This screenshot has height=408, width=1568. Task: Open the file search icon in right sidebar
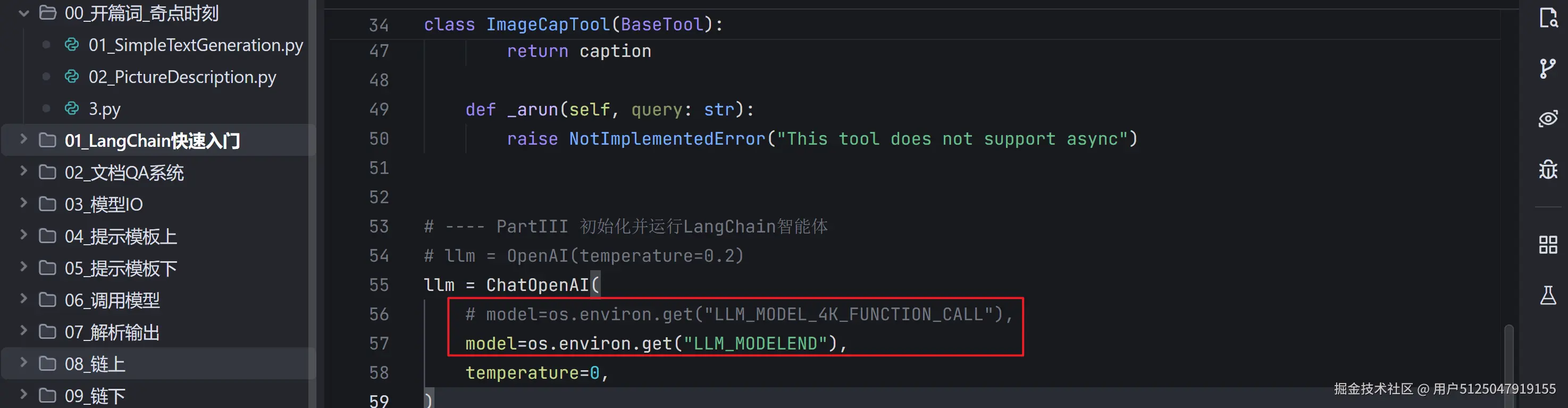(1548, 18)
